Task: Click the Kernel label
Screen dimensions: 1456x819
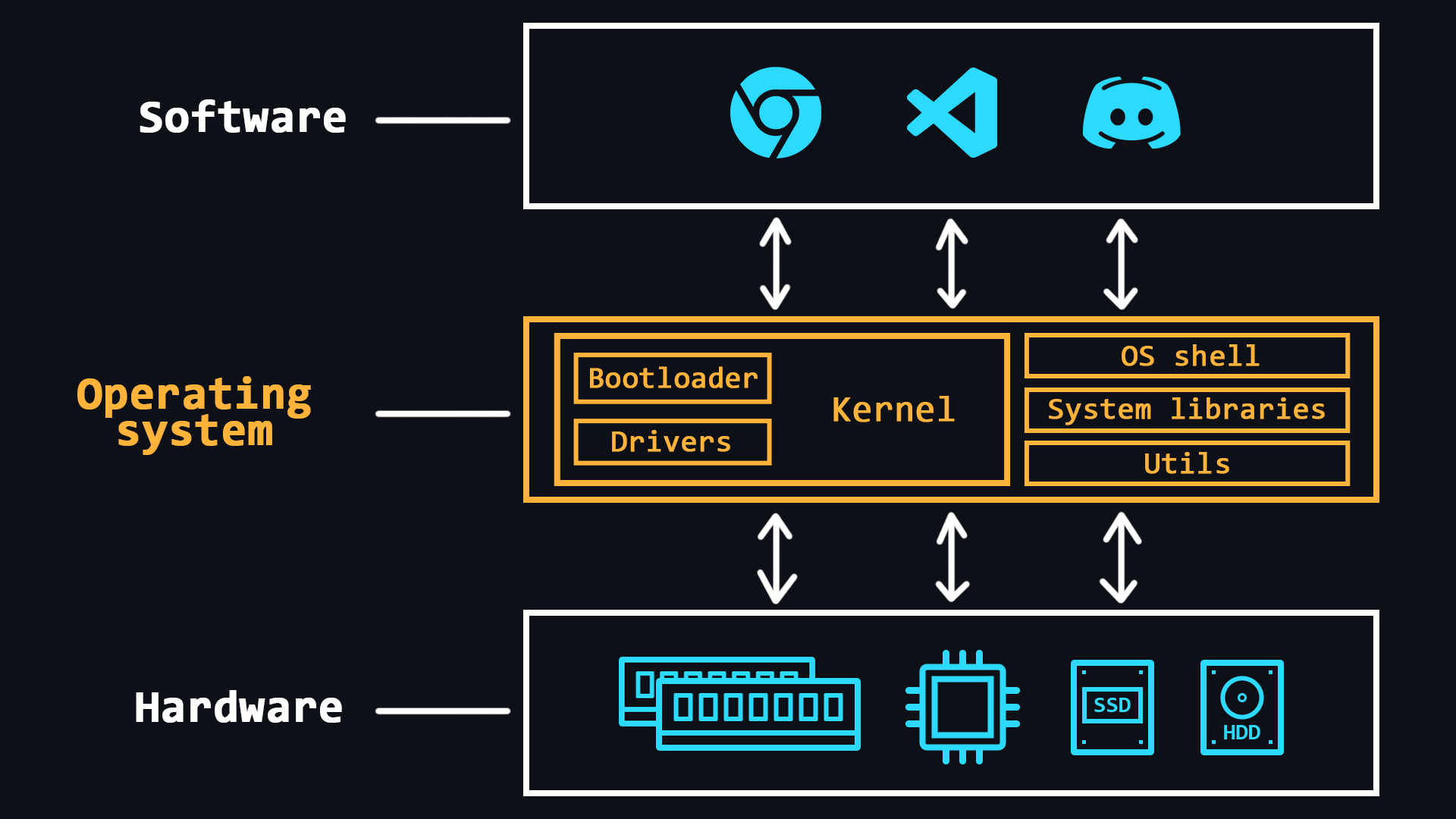Action: click(893, 409)
